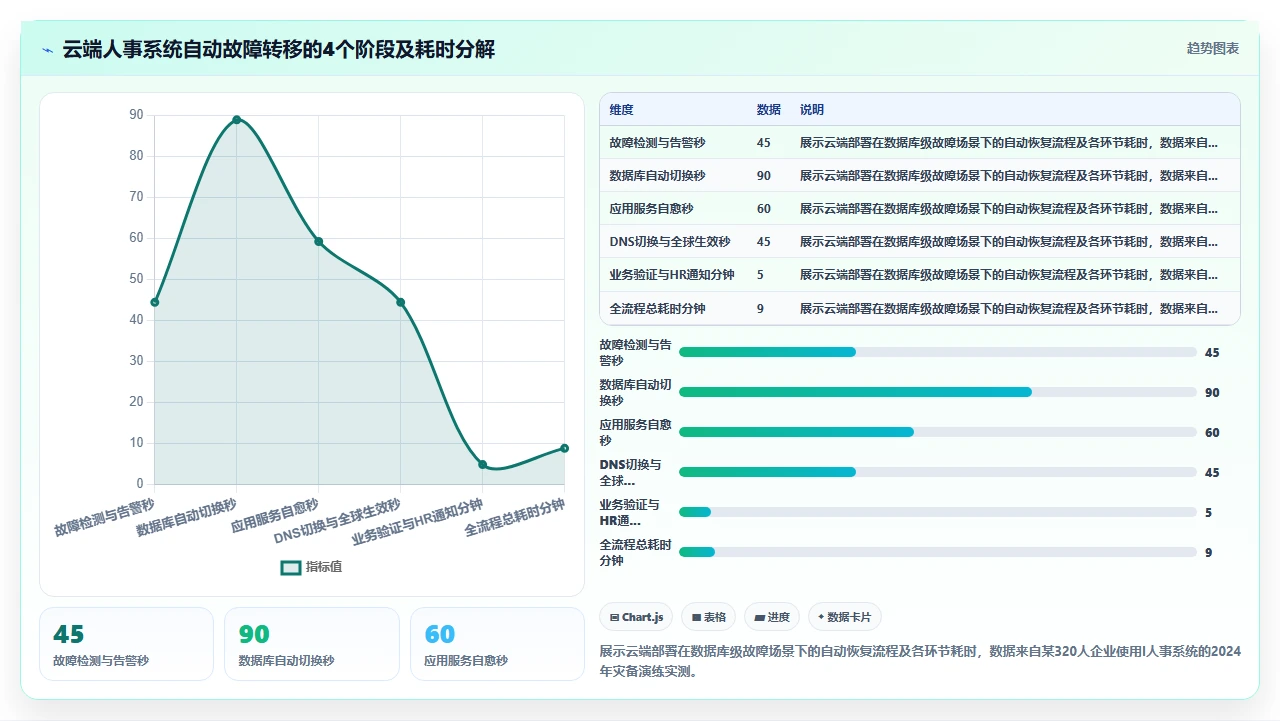
Task: Click the 业务验证与HR通 progress bar
Action: point(938,512)
